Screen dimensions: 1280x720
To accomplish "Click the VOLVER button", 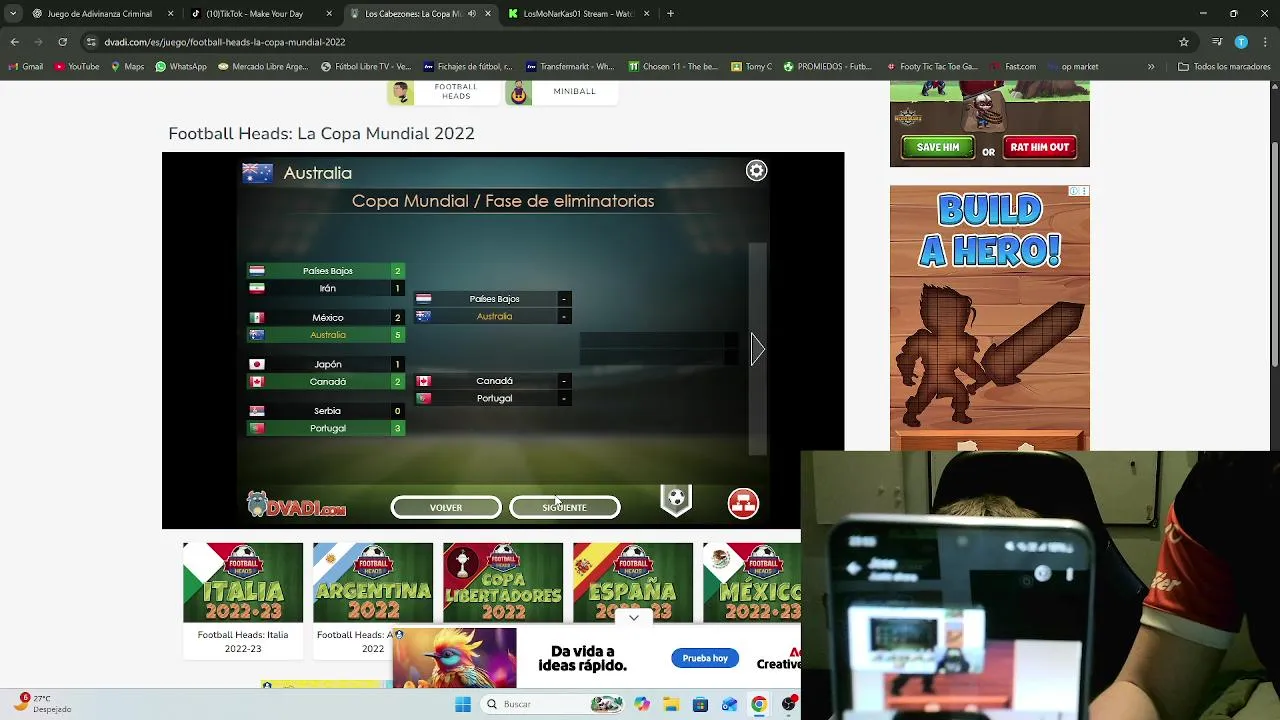I will 446,508.
